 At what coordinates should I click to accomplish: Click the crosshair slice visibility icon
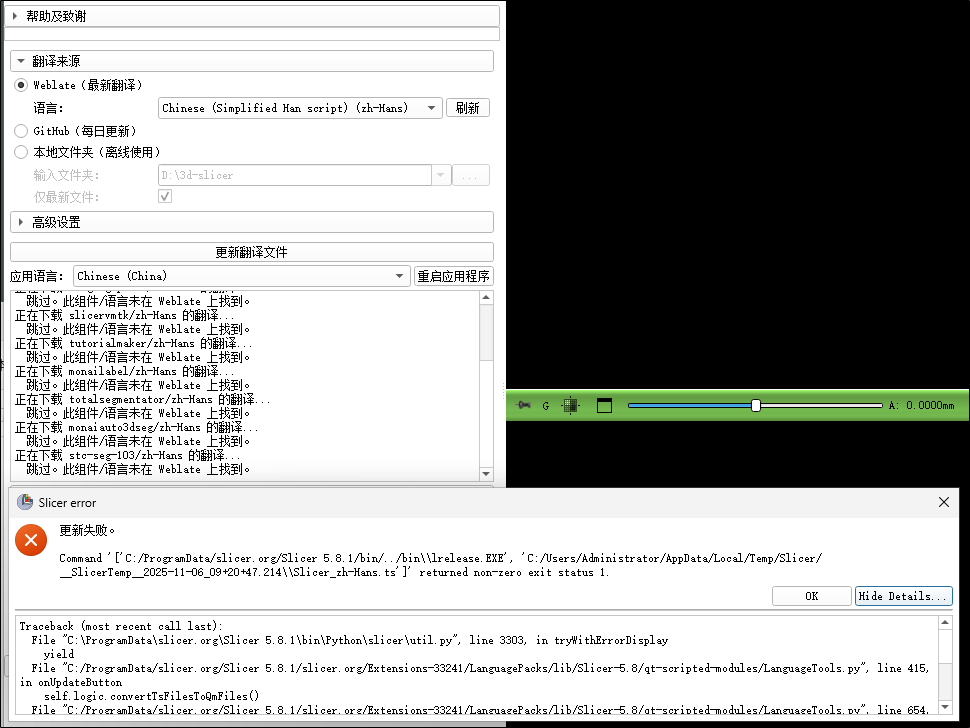(571, 405)
